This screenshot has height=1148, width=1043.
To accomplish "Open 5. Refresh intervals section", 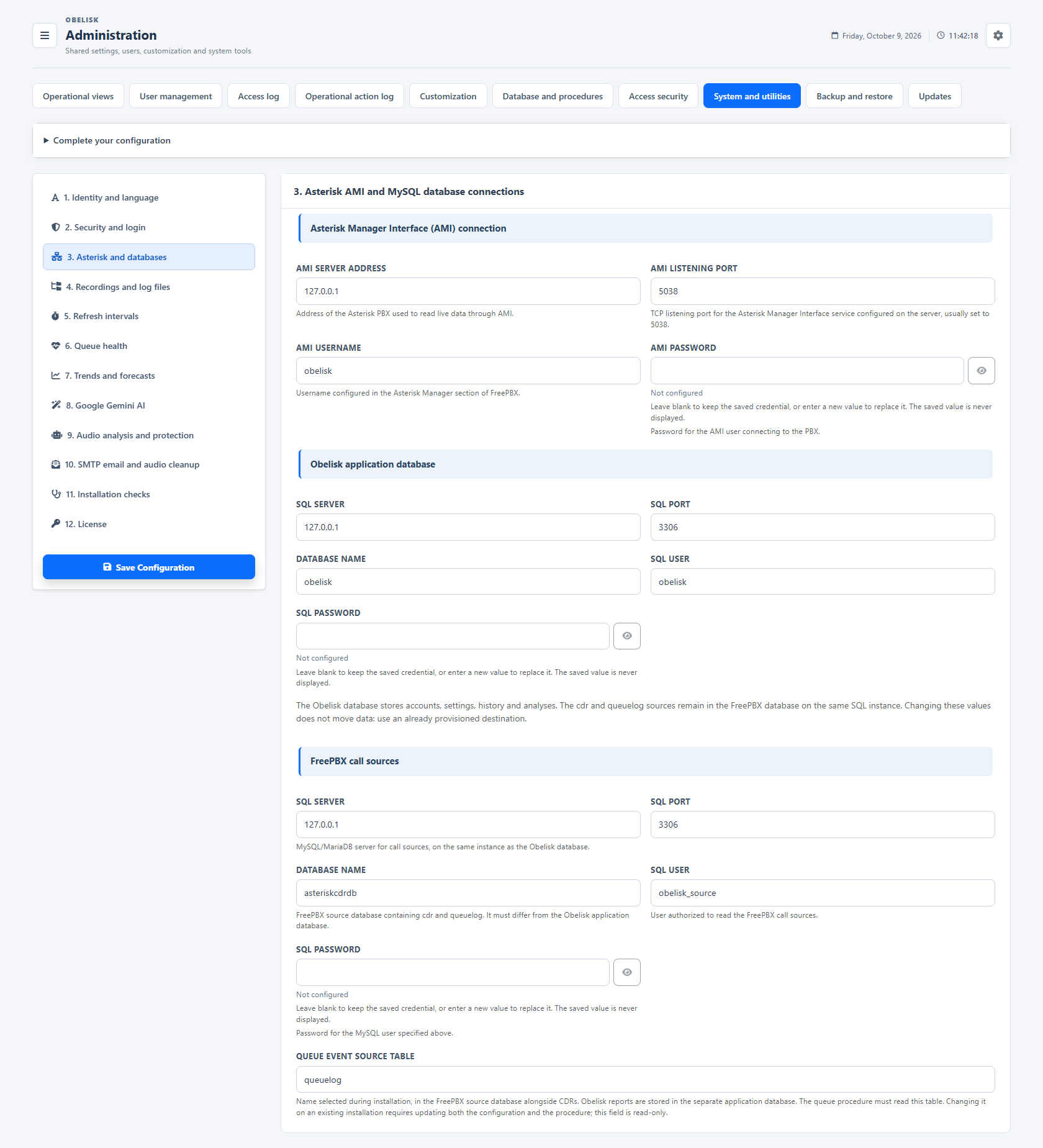I will pos(149,316).
